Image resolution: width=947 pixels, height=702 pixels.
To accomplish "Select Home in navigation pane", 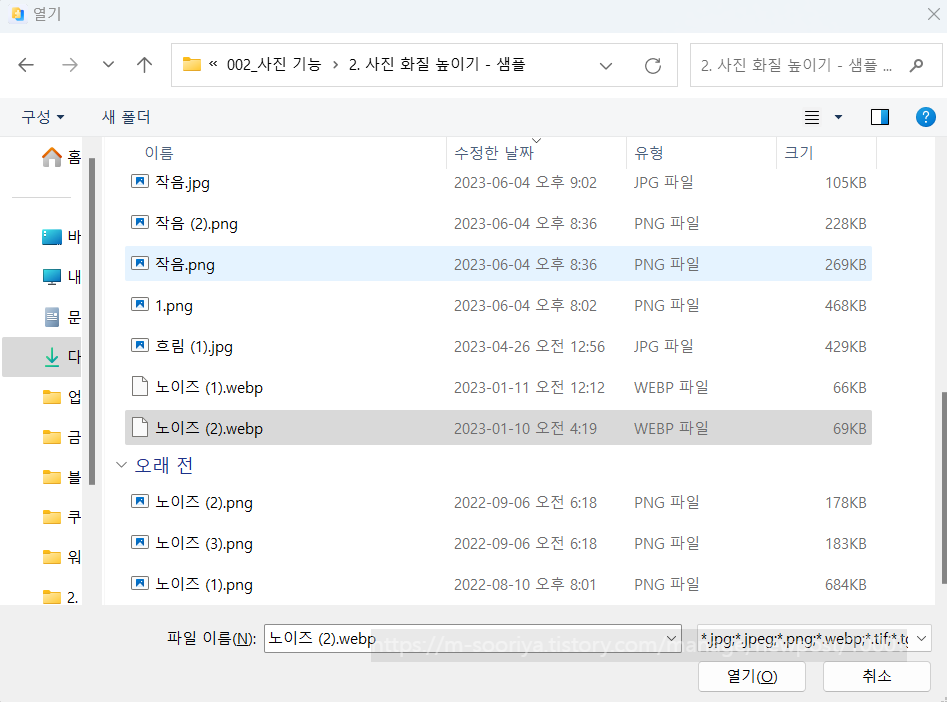I will [61, 157].
